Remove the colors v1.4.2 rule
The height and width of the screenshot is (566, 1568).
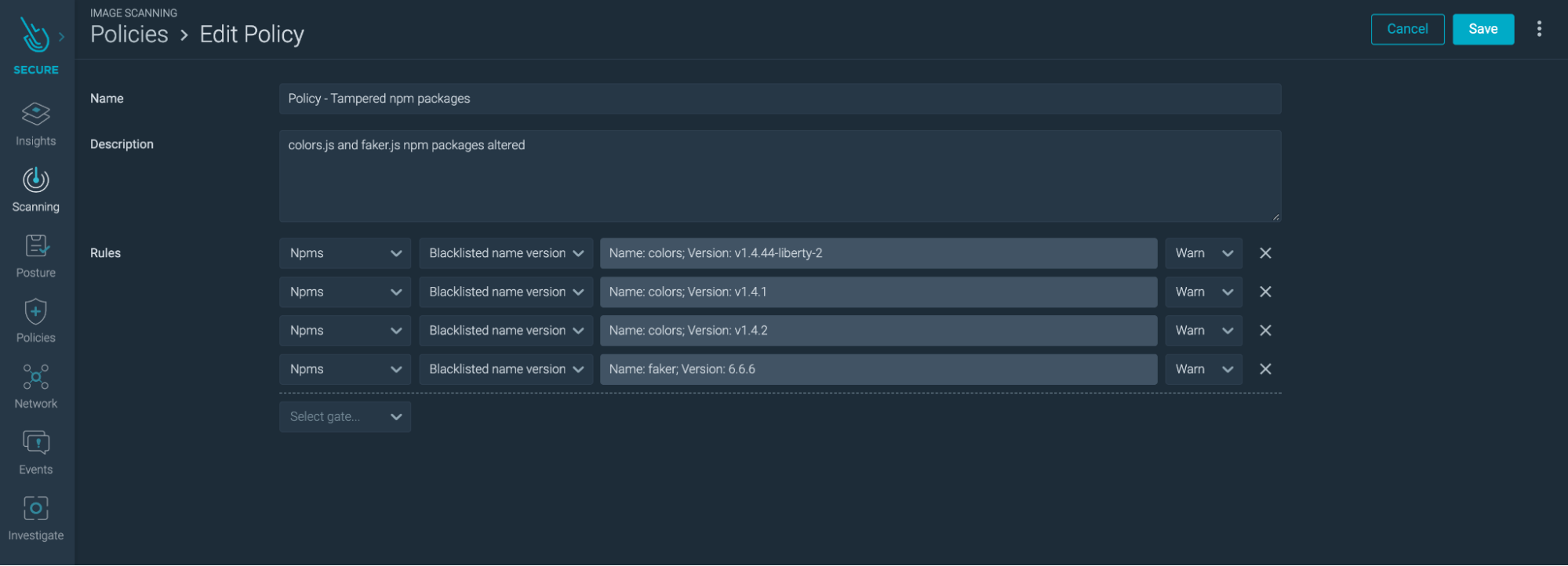tap(1265, 330)
